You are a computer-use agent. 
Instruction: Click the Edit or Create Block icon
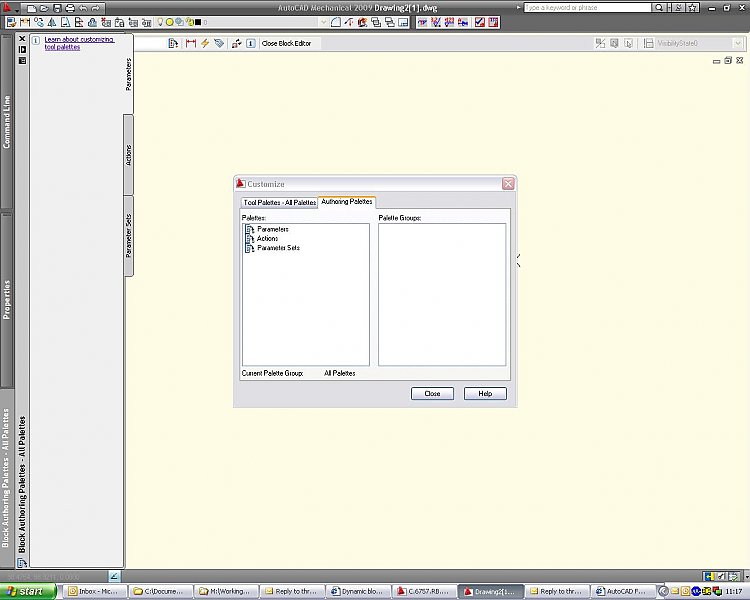click(173, 44)
